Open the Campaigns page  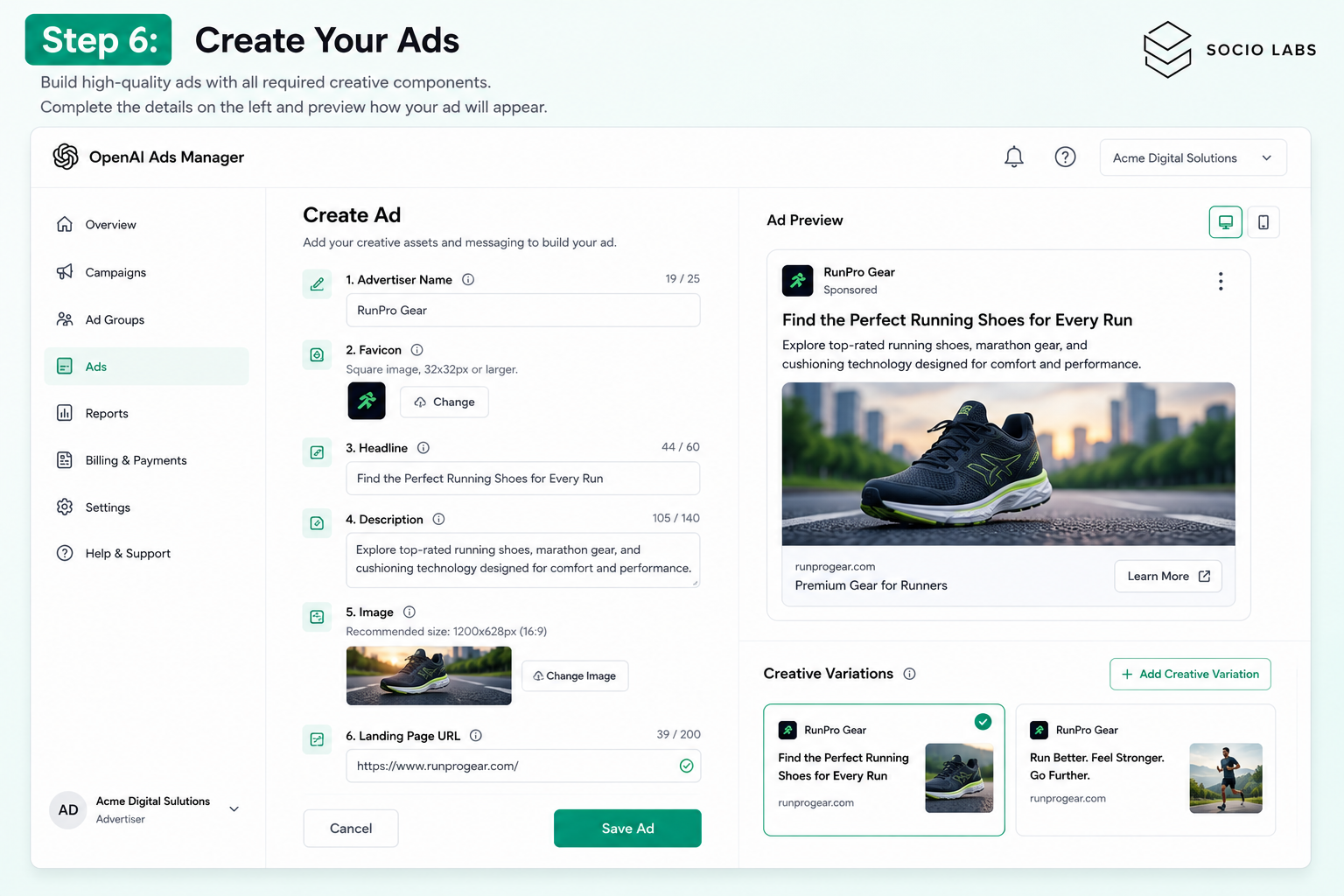click(x=146, y=272)
